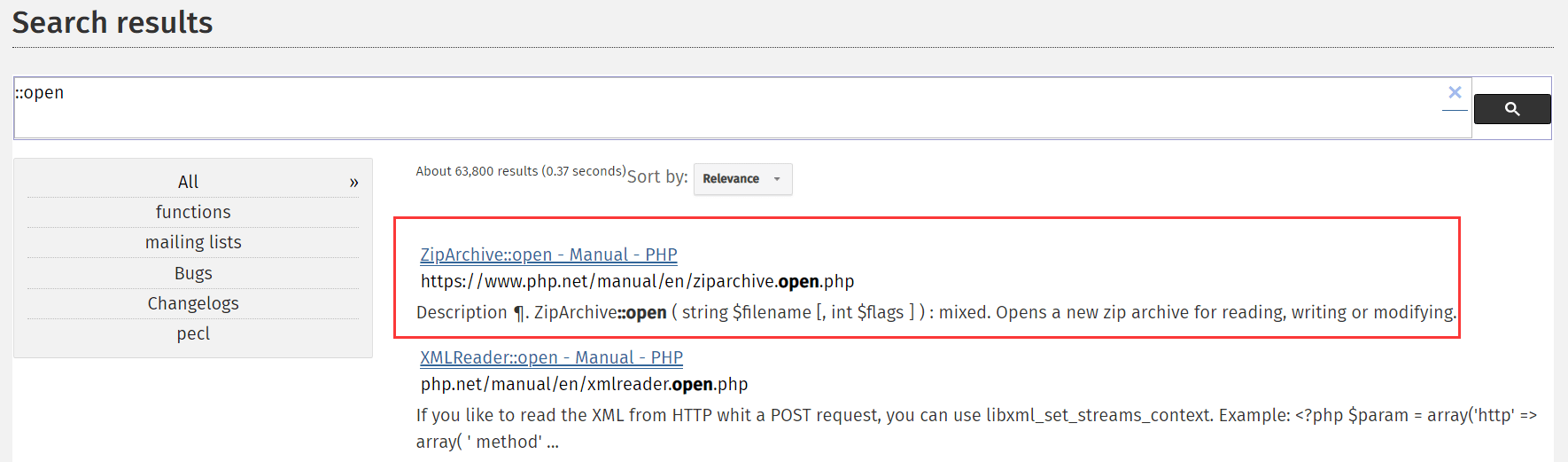
Task: Click the search field containing ::open
Action: pyautogui.click(x=726, y=107)
